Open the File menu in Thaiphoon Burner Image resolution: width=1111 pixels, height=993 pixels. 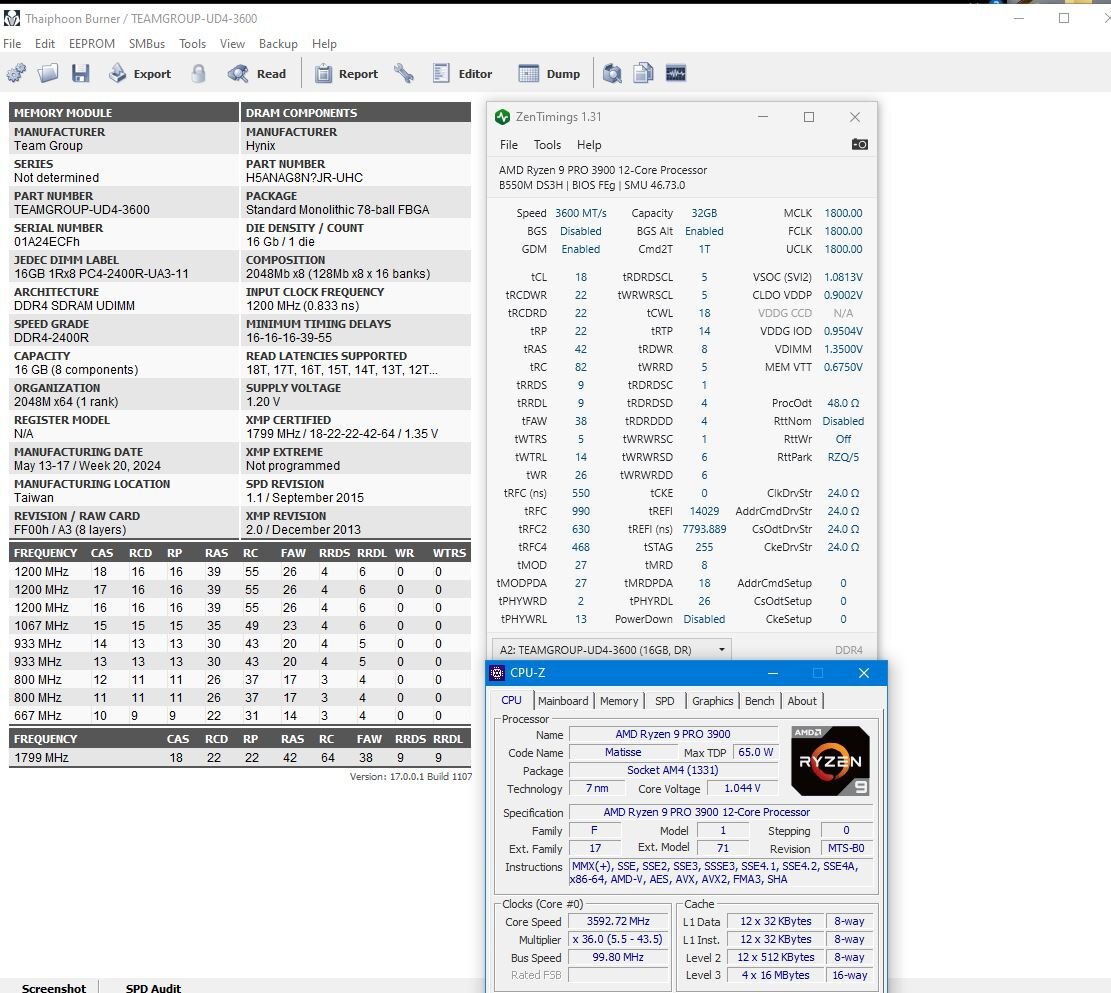point(12,44)
